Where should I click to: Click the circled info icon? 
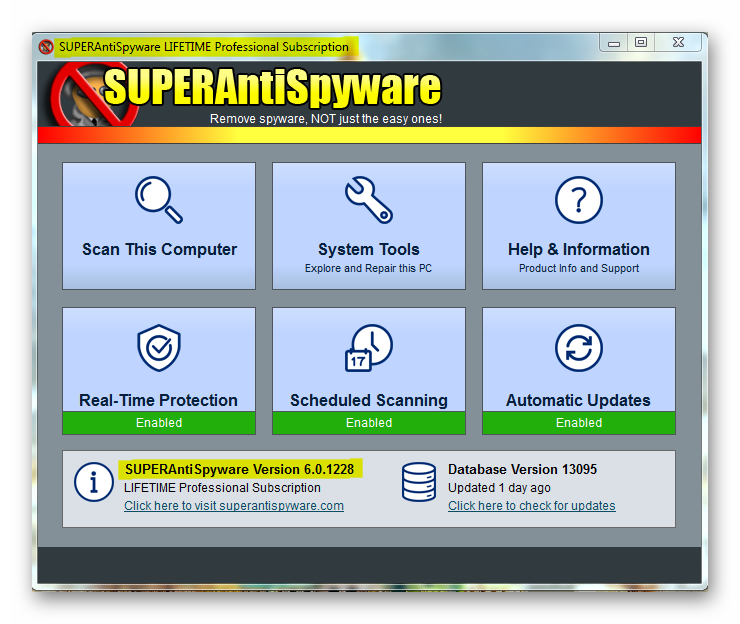93,482
